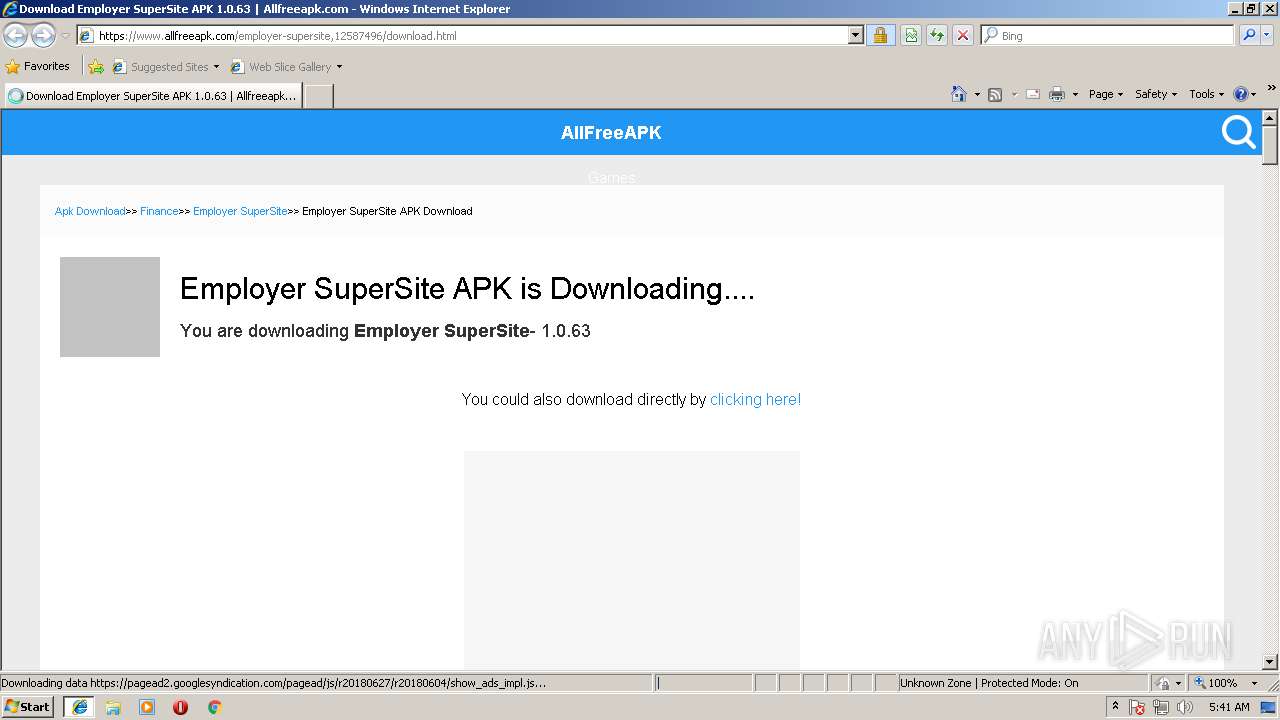Click the Print icon
The width and height of the screenshot is (1280, 720).
point(1057,94)
